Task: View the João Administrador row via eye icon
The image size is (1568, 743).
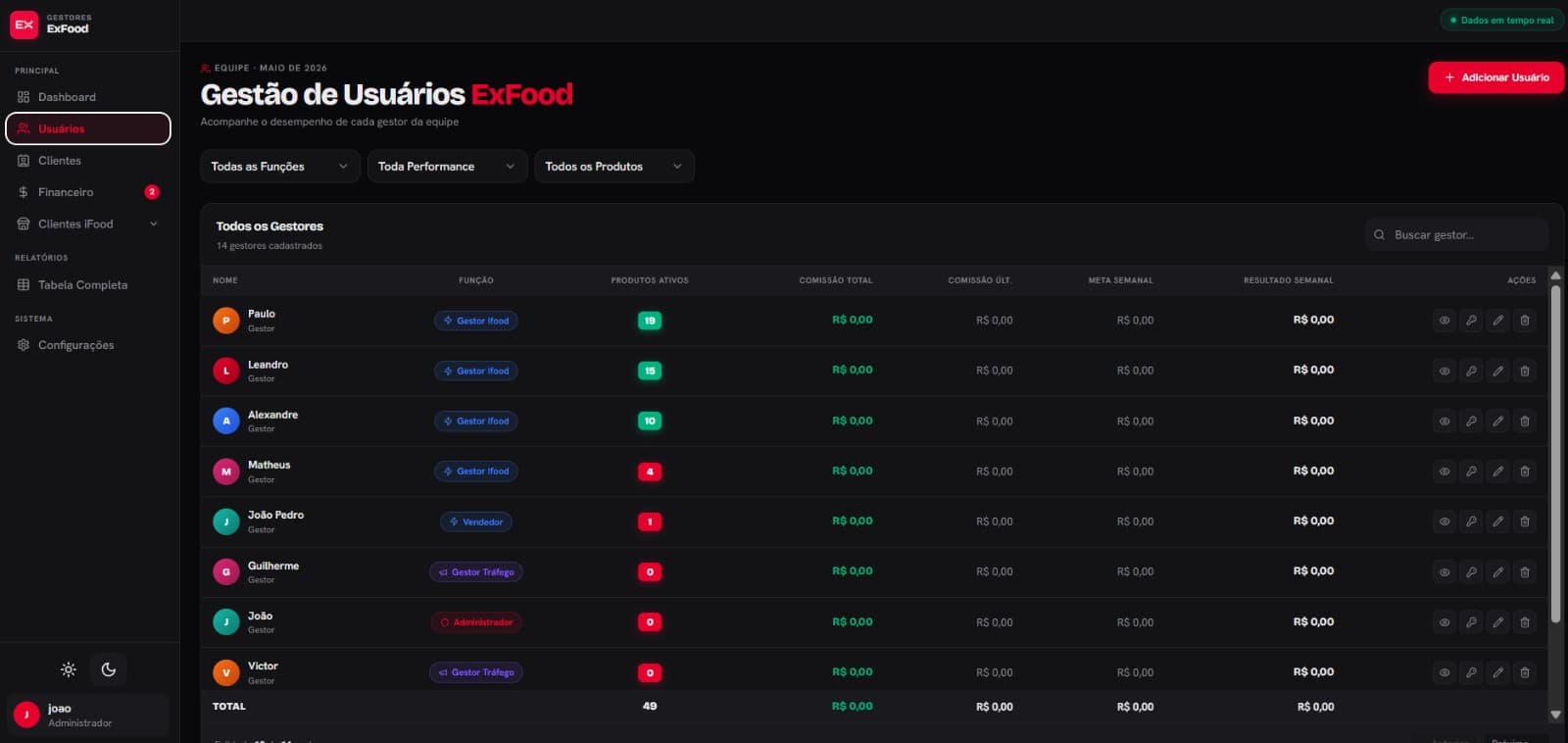Action: (1445, 622)
